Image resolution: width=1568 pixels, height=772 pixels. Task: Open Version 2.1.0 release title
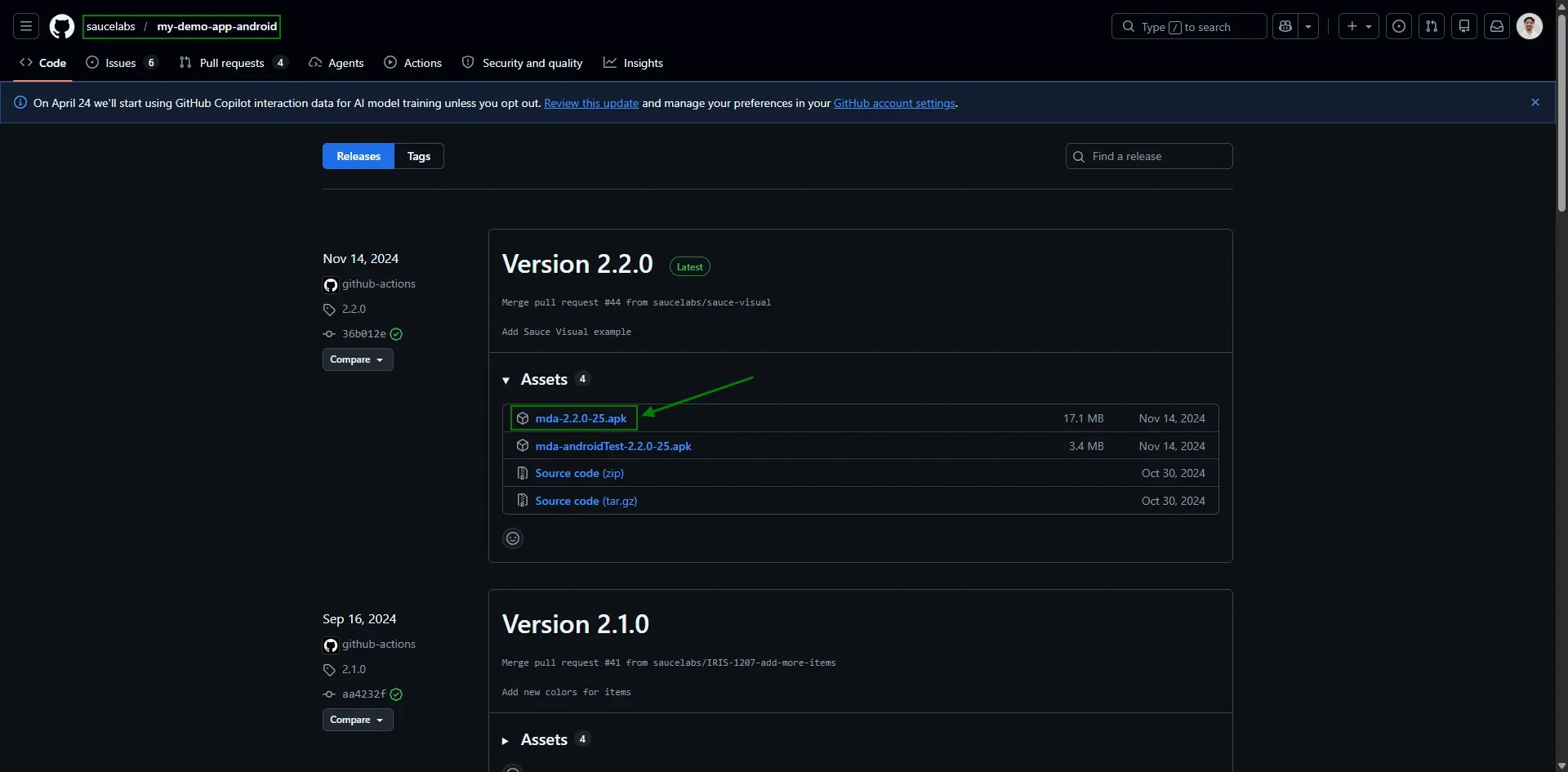coord(575,624)
